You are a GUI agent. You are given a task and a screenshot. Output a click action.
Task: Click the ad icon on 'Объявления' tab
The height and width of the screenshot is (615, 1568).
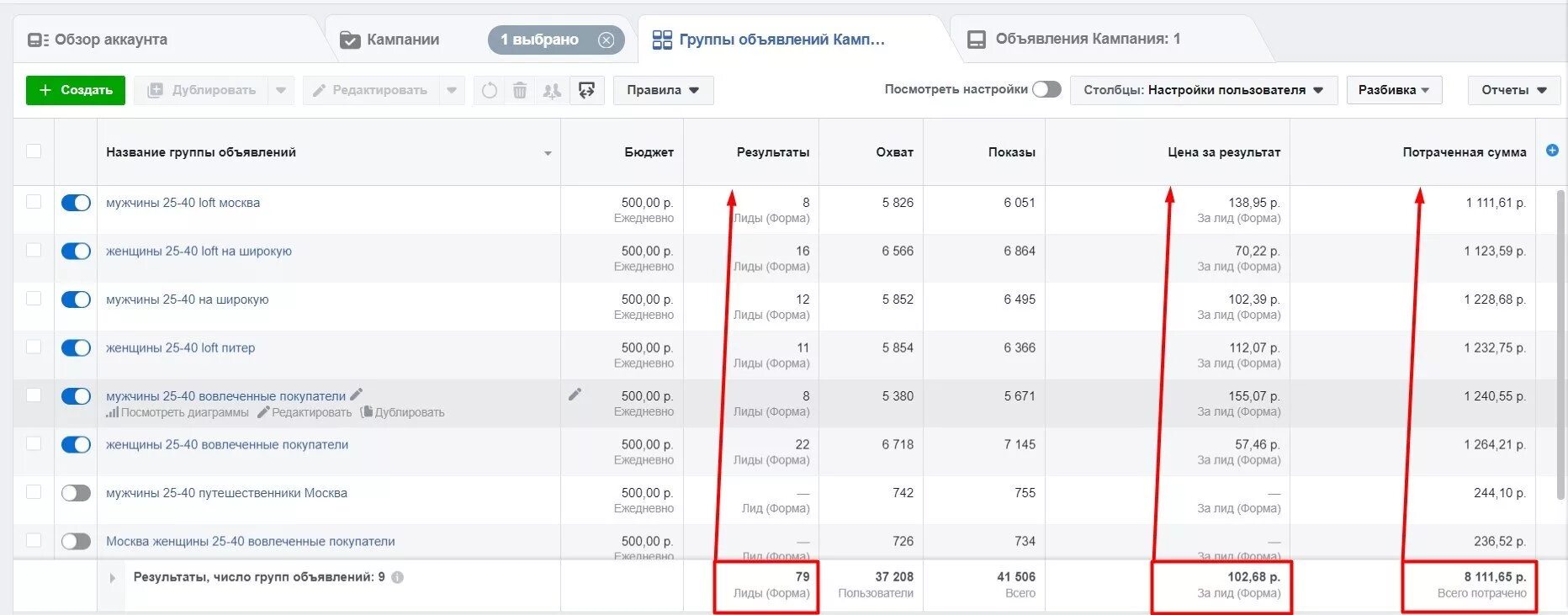point(976,40)
